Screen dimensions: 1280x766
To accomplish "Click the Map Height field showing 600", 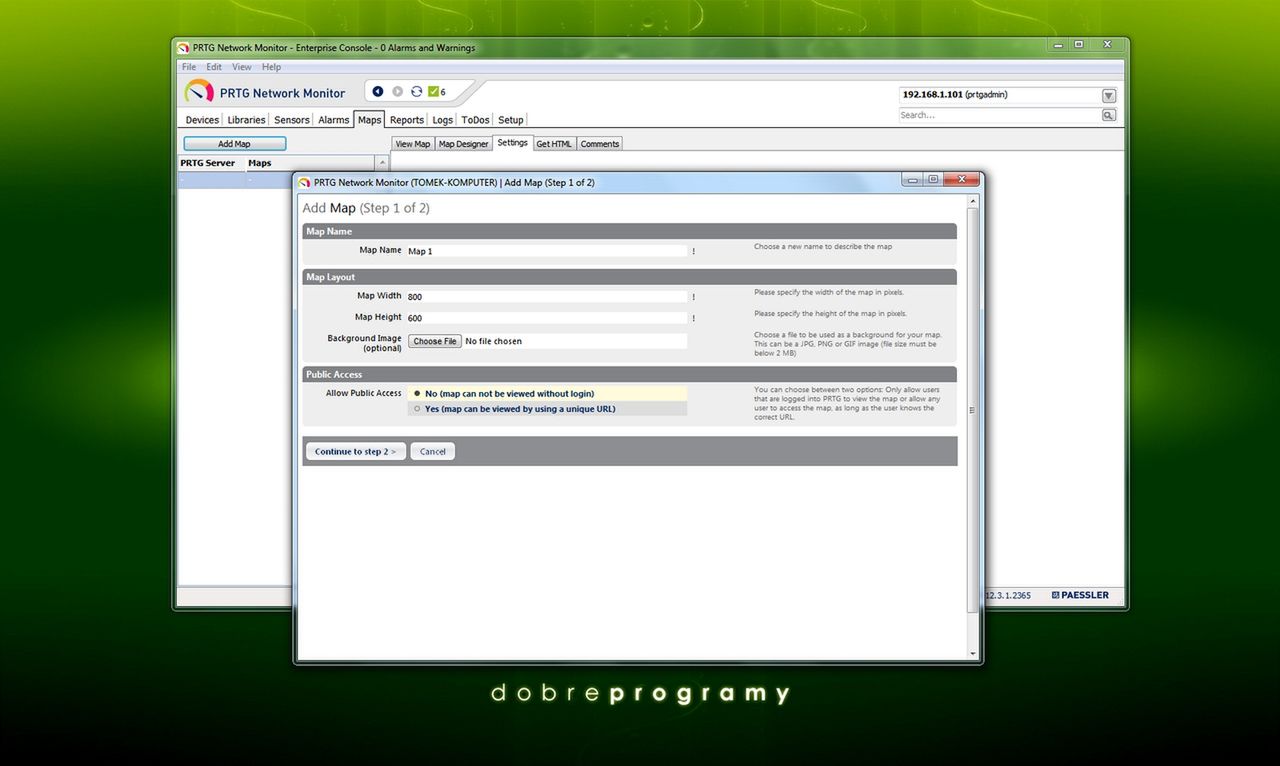I will coord(547,318).
